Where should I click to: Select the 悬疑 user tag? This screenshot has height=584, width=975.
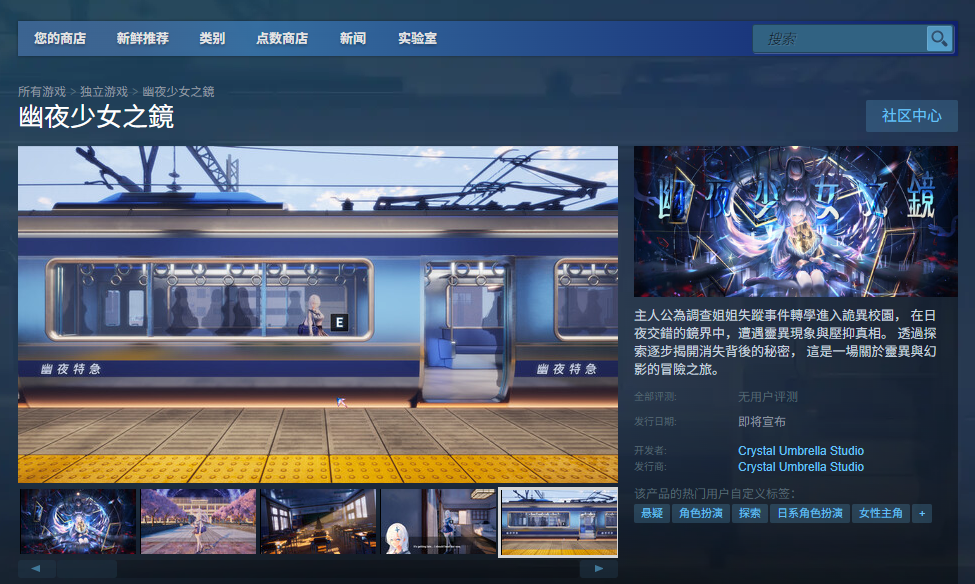click(649, 513)
